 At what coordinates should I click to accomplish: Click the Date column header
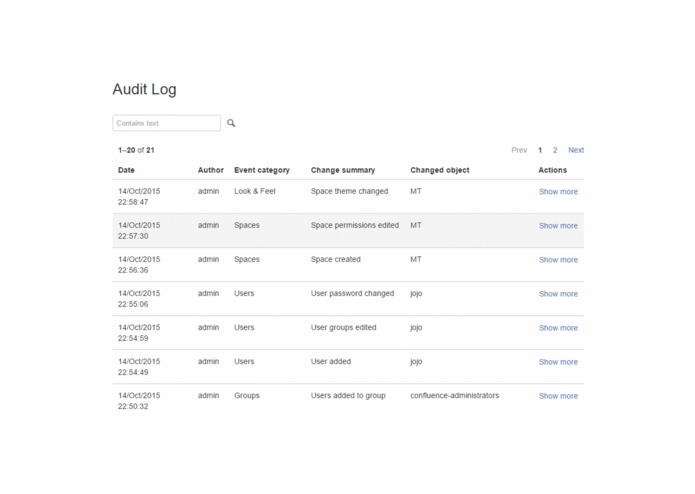tap(126, 170)
